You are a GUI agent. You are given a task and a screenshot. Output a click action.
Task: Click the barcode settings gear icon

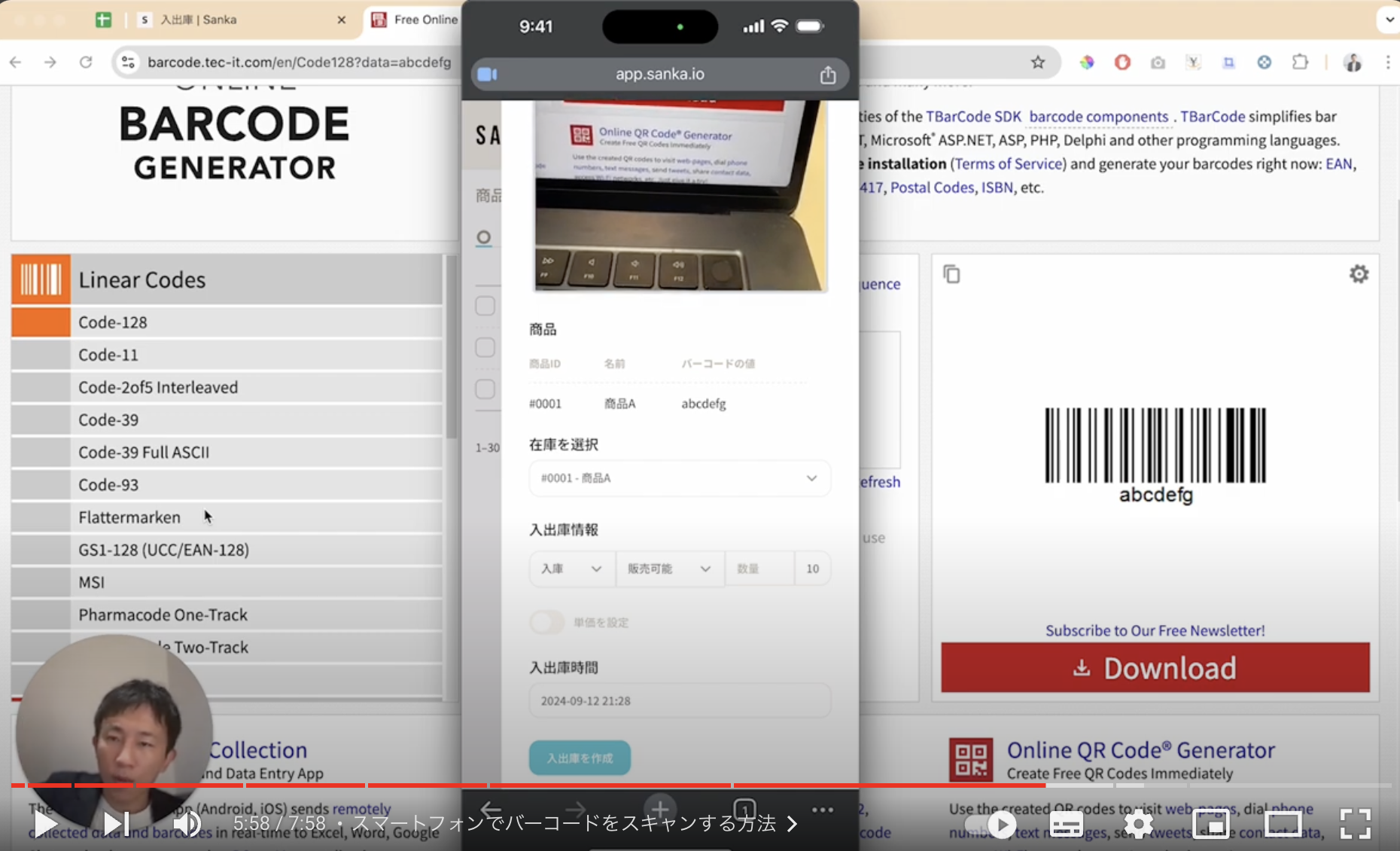[1359, 274]
